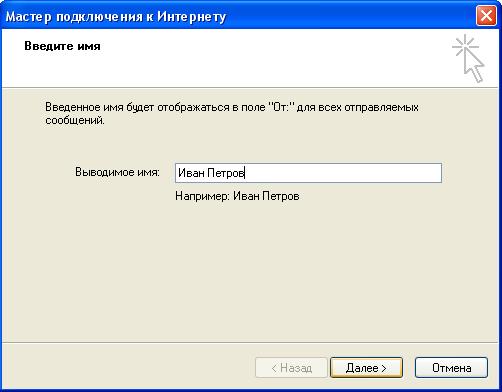
Task: Close the Мастер подключения к Интернету window
Action: pos(486,15)
